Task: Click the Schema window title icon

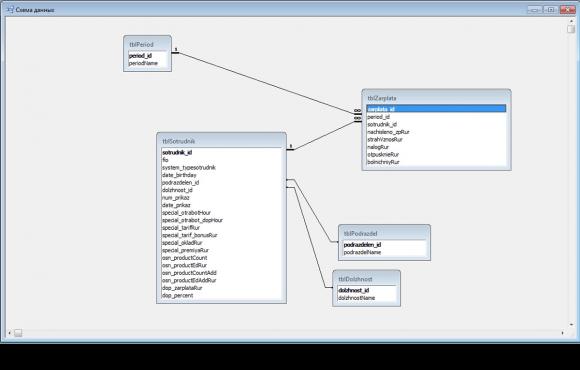Action: 10,10
